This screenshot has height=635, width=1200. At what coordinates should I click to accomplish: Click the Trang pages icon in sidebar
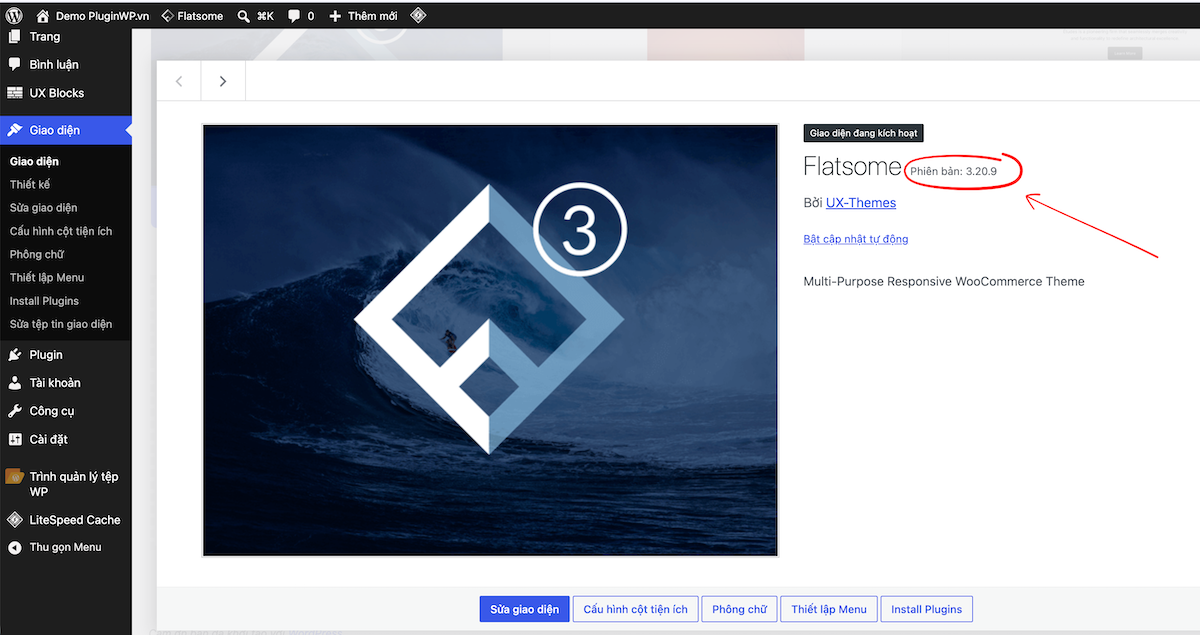click(x=14, y=36)
